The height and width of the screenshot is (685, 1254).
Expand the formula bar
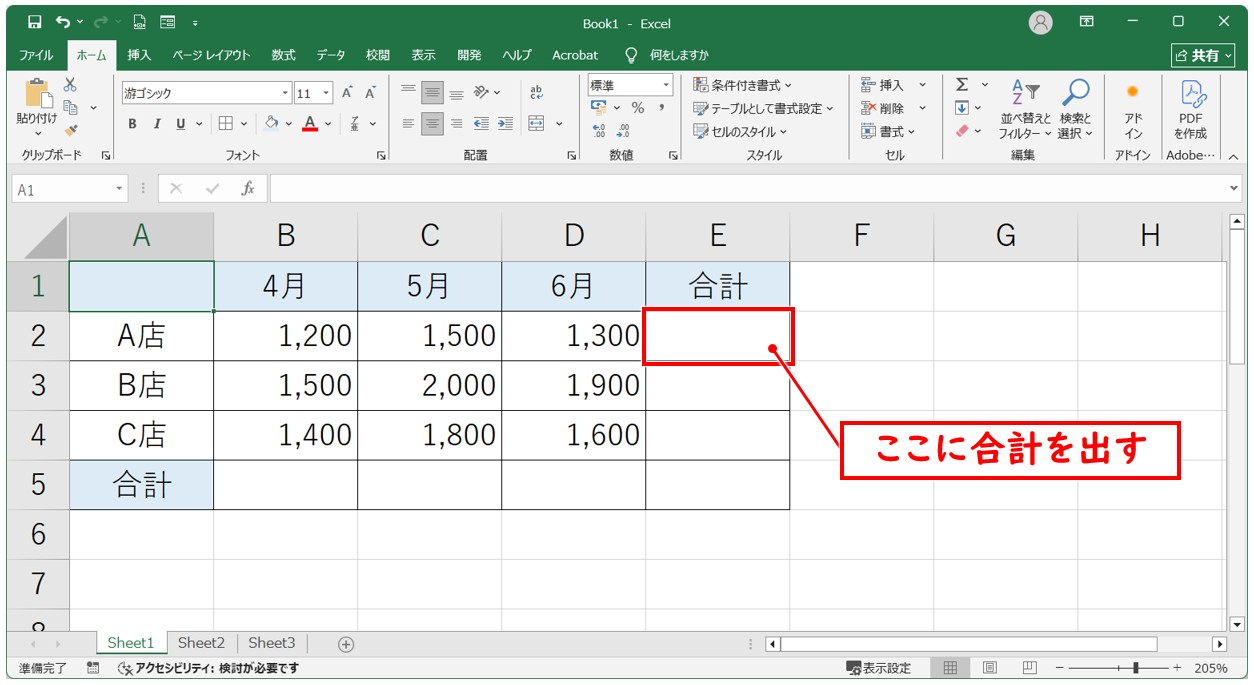[1234, 188]
